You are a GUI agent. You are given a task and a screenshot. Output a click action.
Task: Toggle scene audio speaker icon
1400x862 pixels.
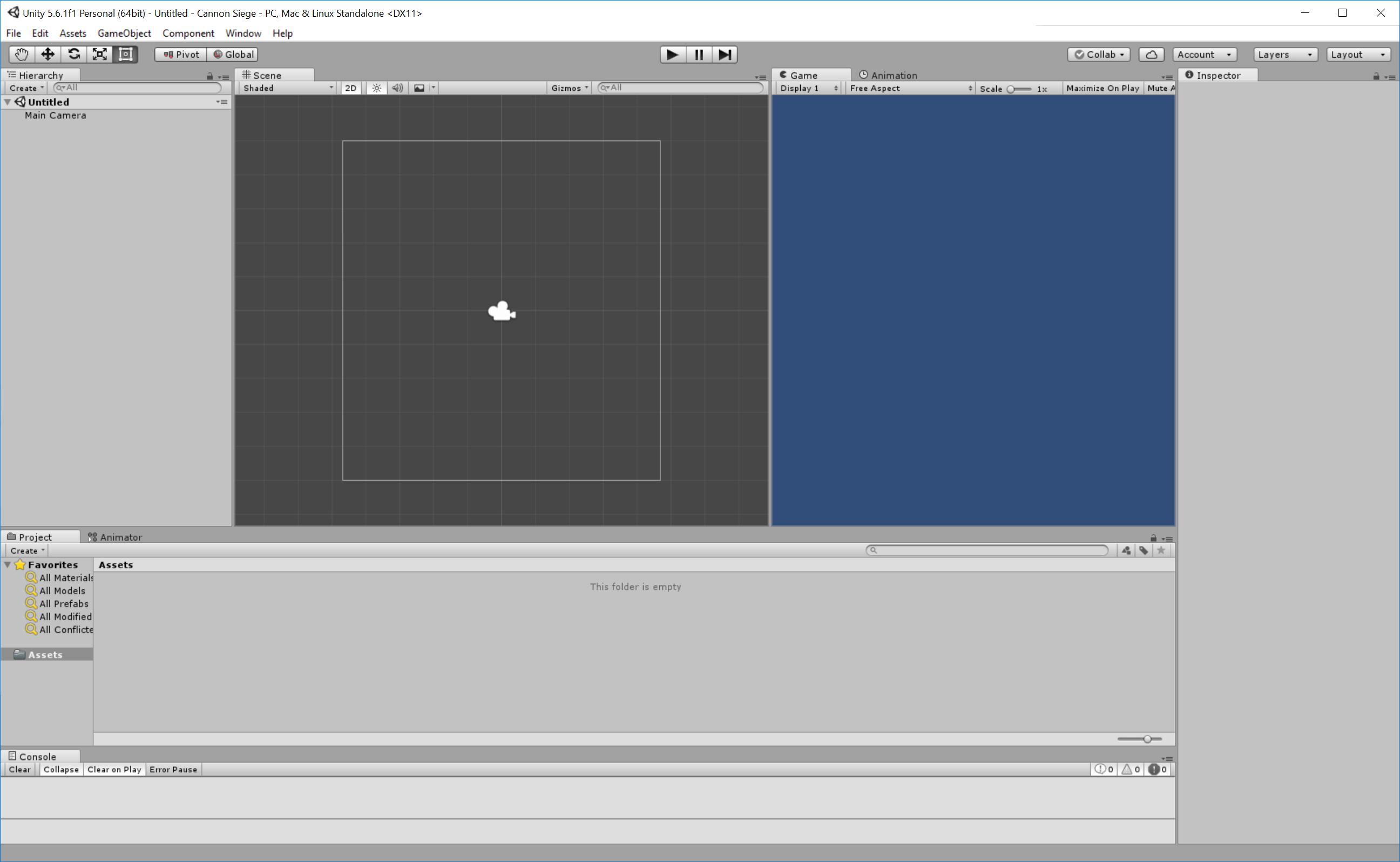pyautogui.click(x=398, y=88)
